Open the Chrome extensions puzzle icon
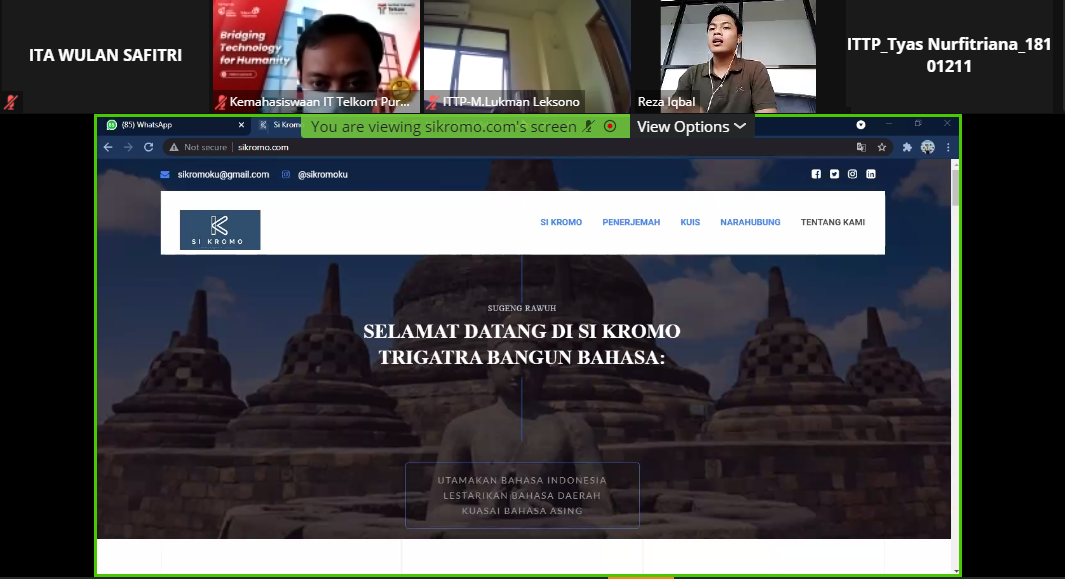 pos(907,147)
